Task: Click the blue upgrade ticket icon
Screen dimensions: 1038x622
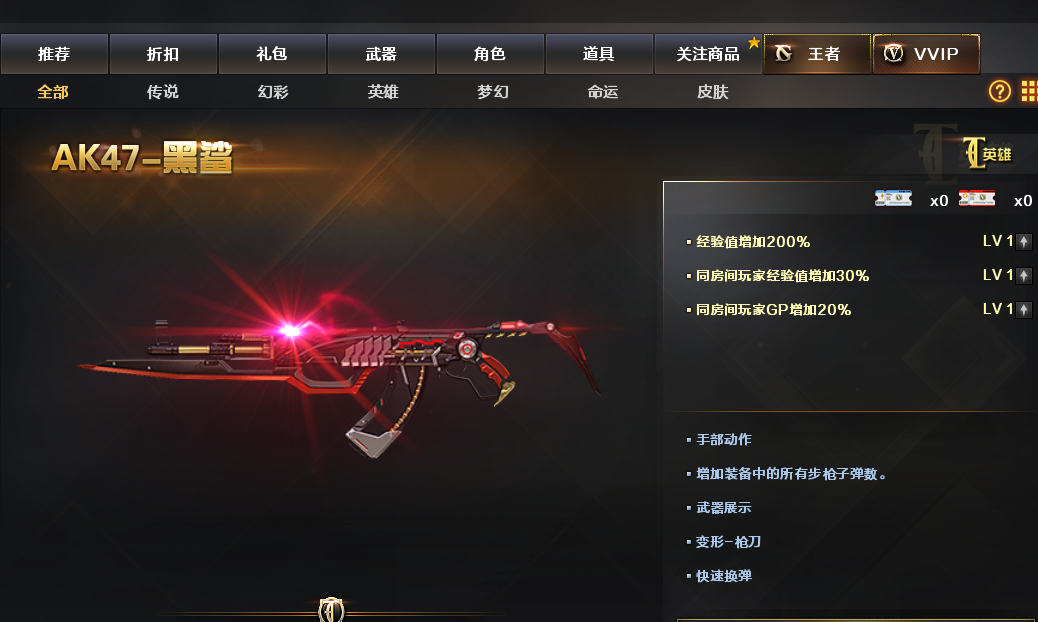Action: click(893, 199)
